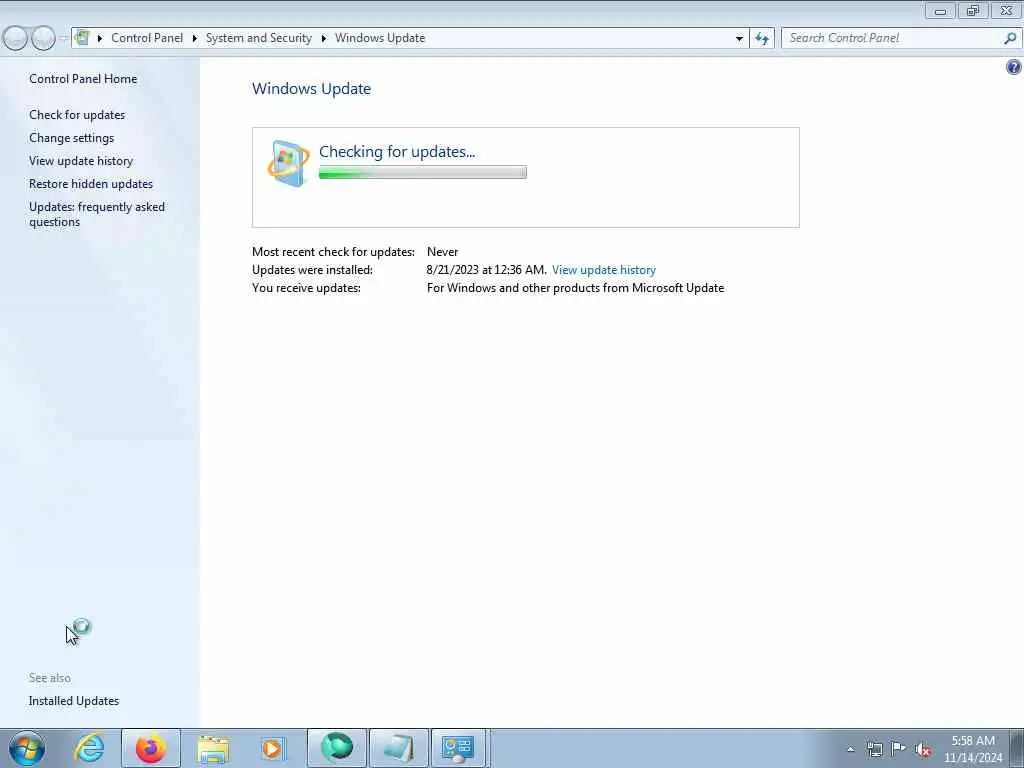
Task: Click the Checking for updates progress bar
Action: [x=423, y=172]
